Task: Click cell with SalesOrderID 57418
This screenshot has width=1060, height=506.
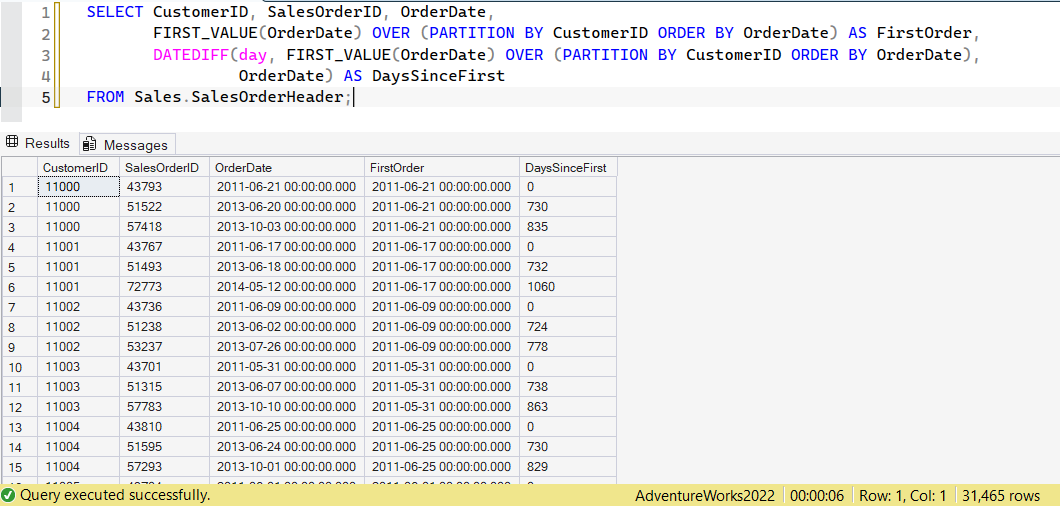Action: point(164,227)
